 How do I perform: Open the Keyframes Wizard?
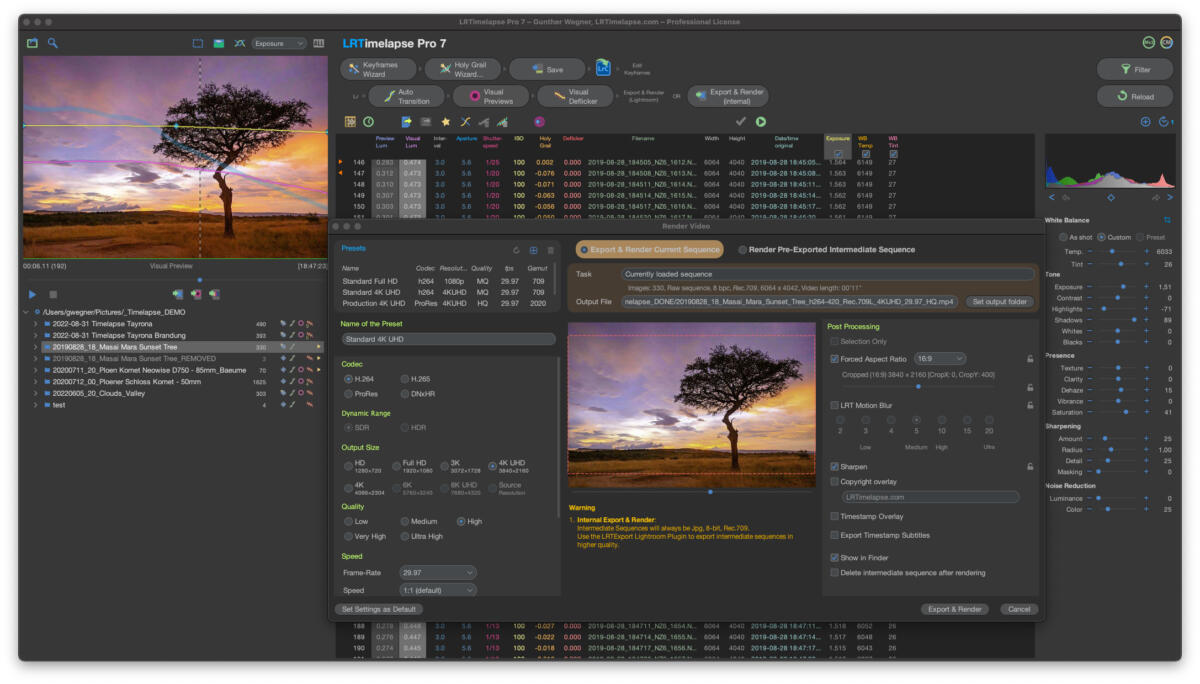coord(379,69)
